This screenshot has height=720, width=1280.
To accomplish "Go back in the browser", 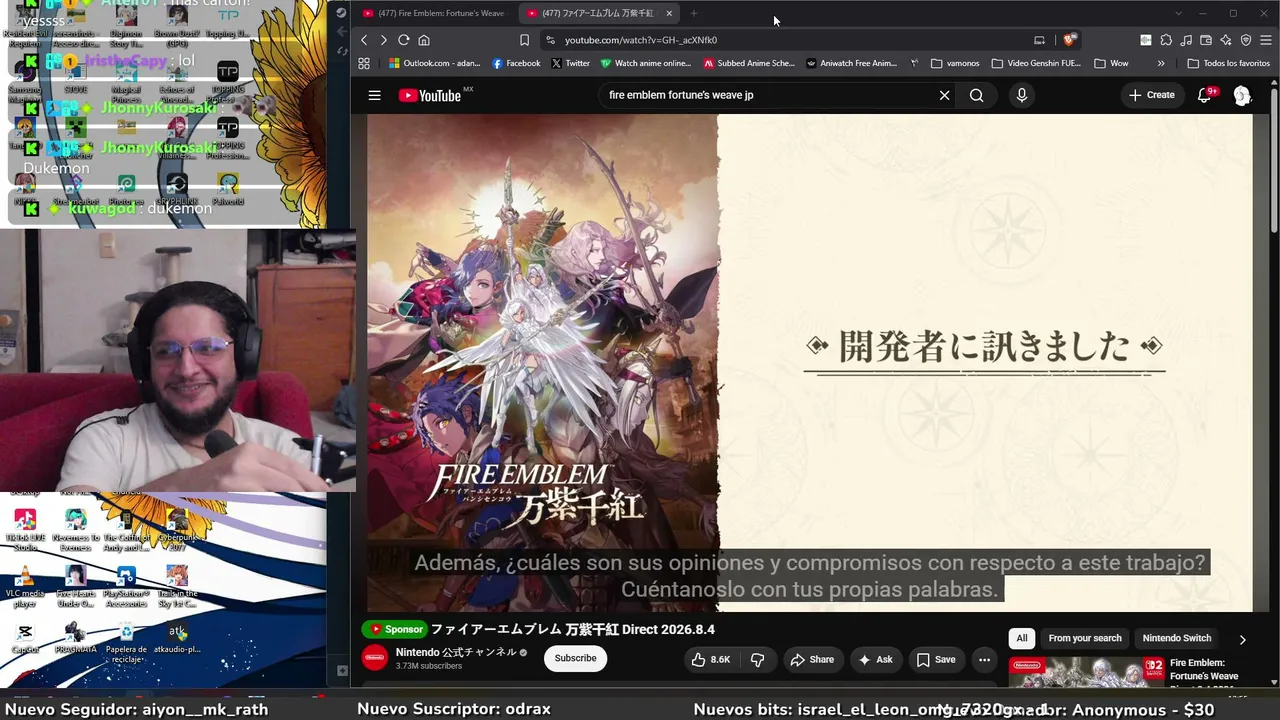I will pos(364,40).
